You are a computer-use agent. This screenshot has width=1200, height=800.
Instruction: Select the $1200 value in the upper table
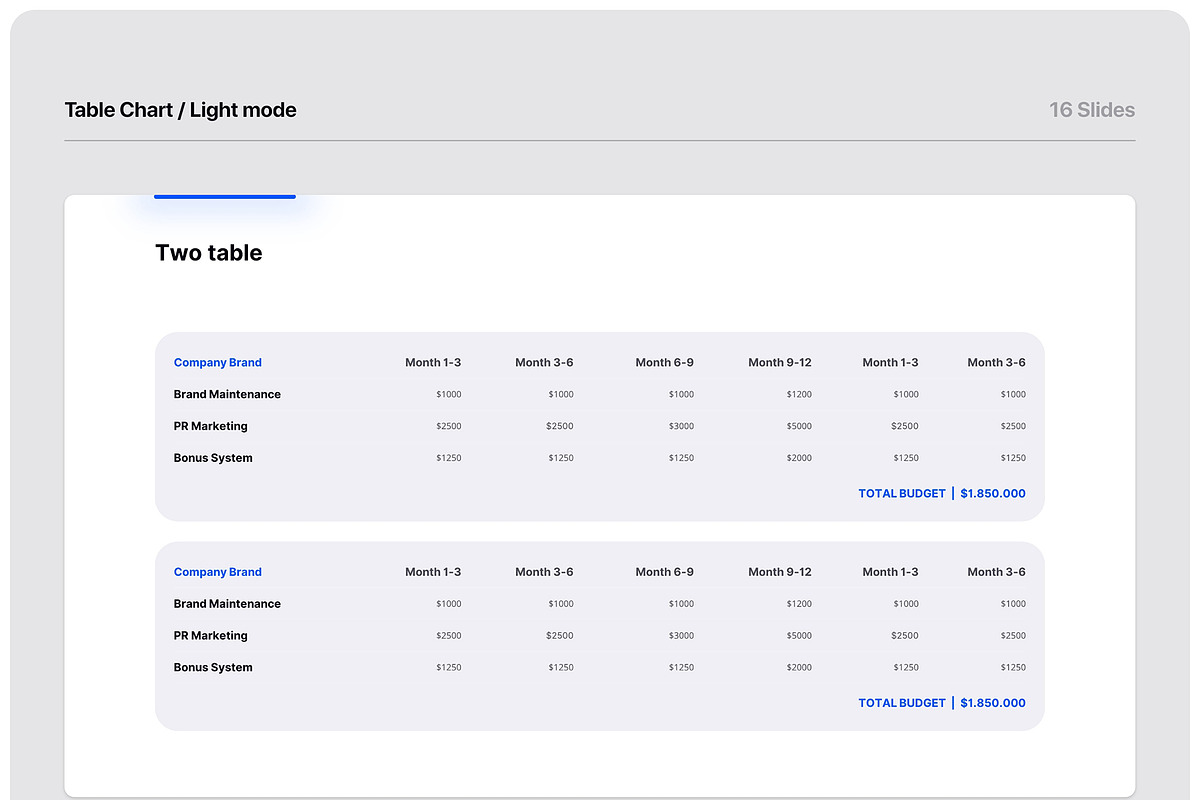(799, 395)
